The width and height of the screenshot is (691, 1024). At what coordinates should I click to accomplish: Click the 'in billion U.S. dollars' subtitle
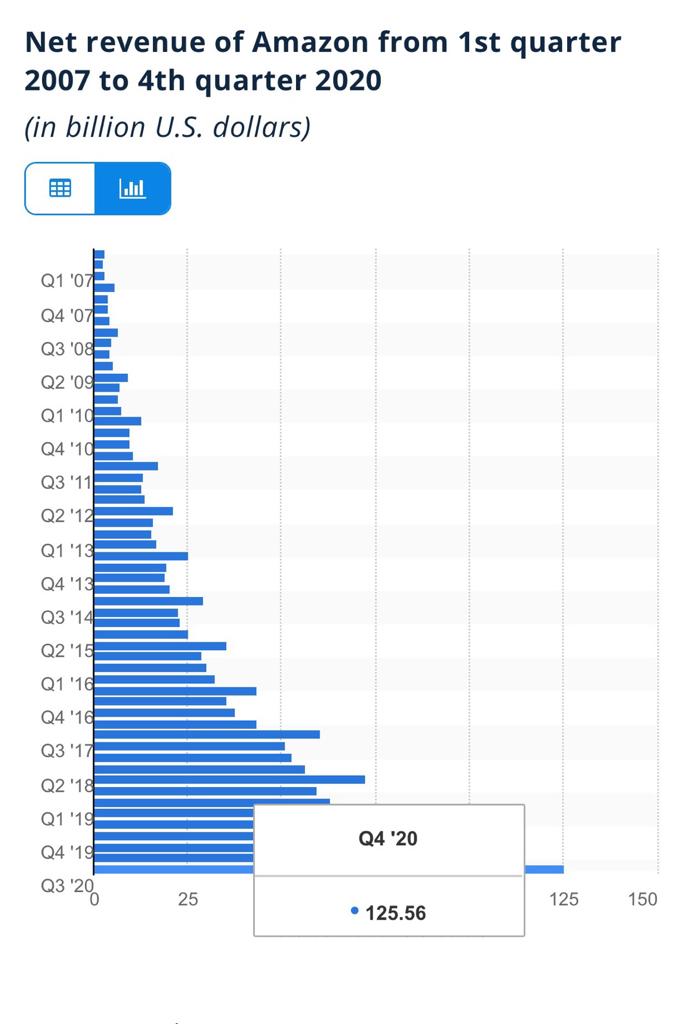tap(167, 127)
